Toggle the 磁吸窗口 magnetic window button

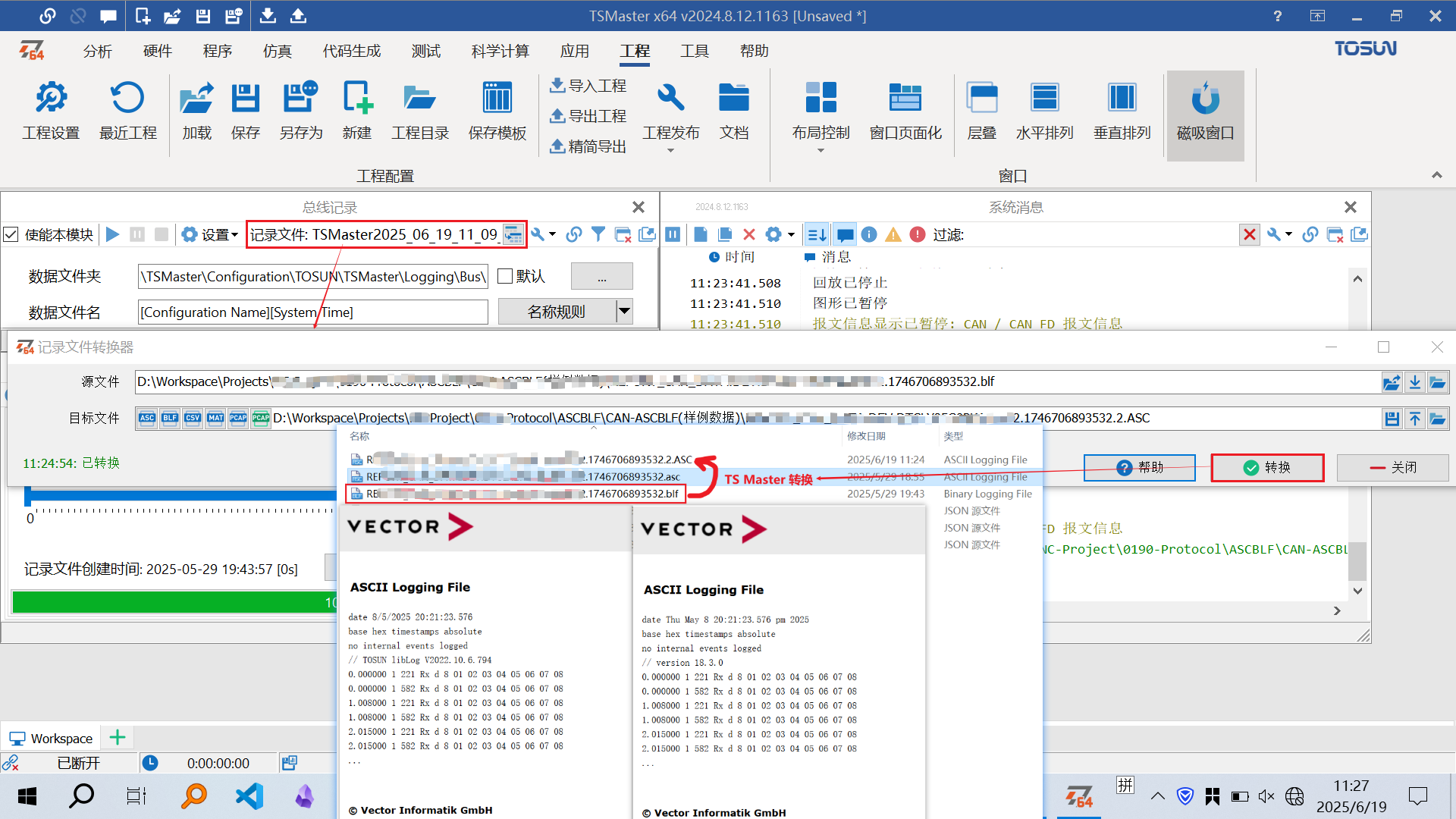pos(1205,115)
